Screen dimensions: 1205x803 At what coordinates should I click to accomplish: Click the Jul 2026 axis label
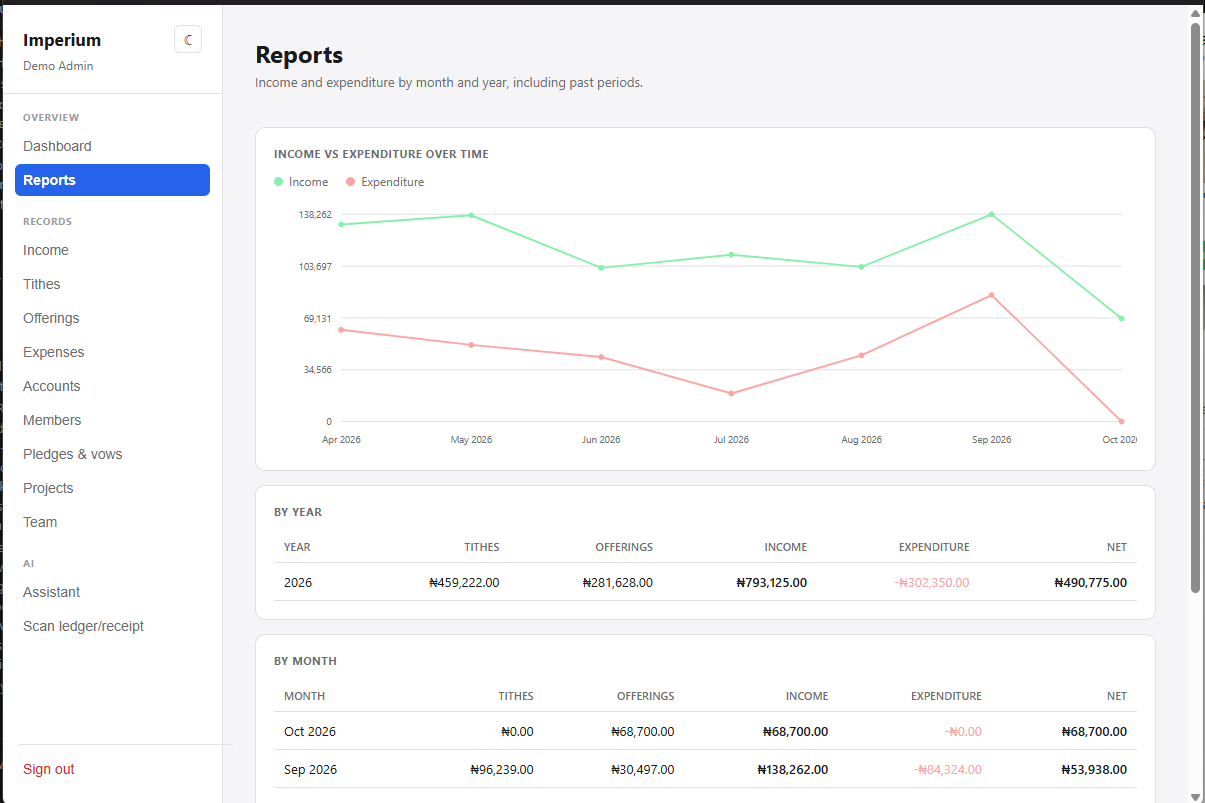(x=731, y=440)
